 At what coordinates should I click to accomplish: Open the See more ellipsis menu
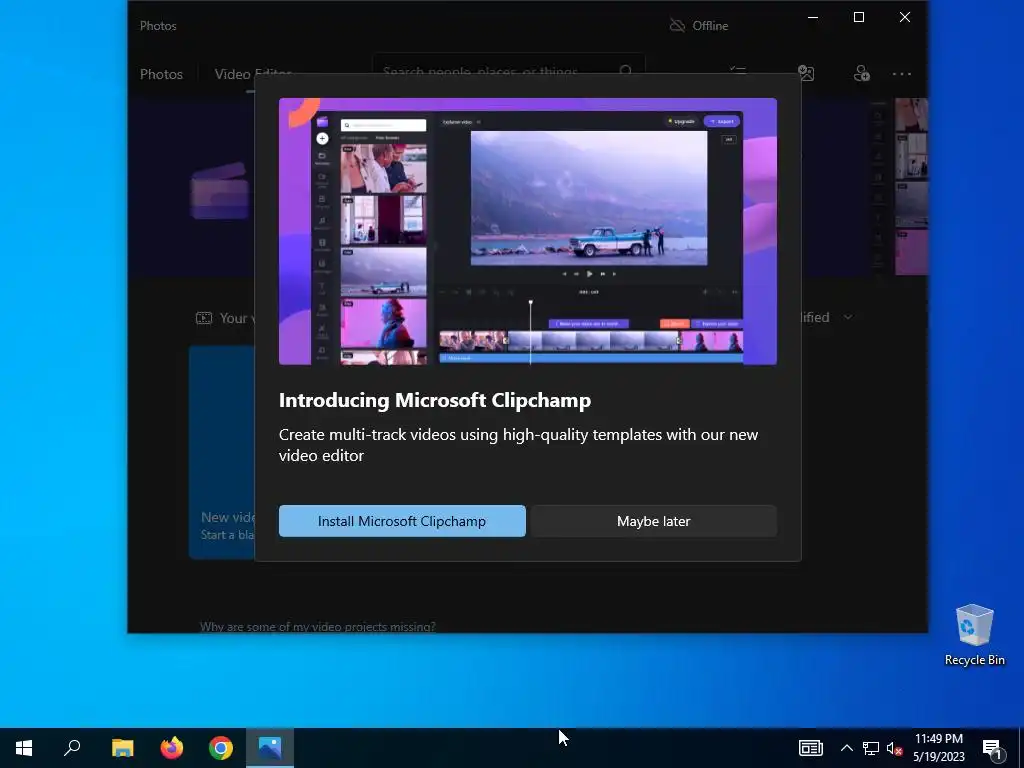[x=902, y=74]
